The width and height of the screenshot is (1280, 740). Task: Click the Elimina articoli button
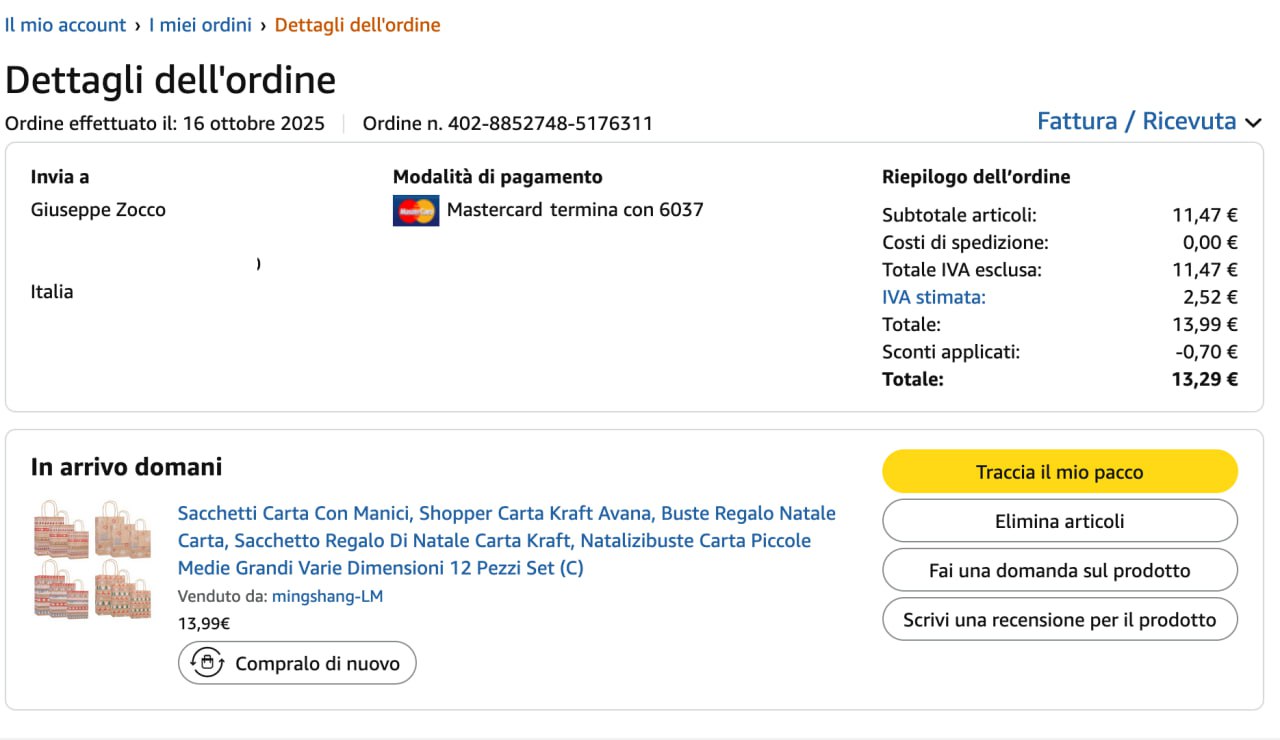click(1059, 521)
